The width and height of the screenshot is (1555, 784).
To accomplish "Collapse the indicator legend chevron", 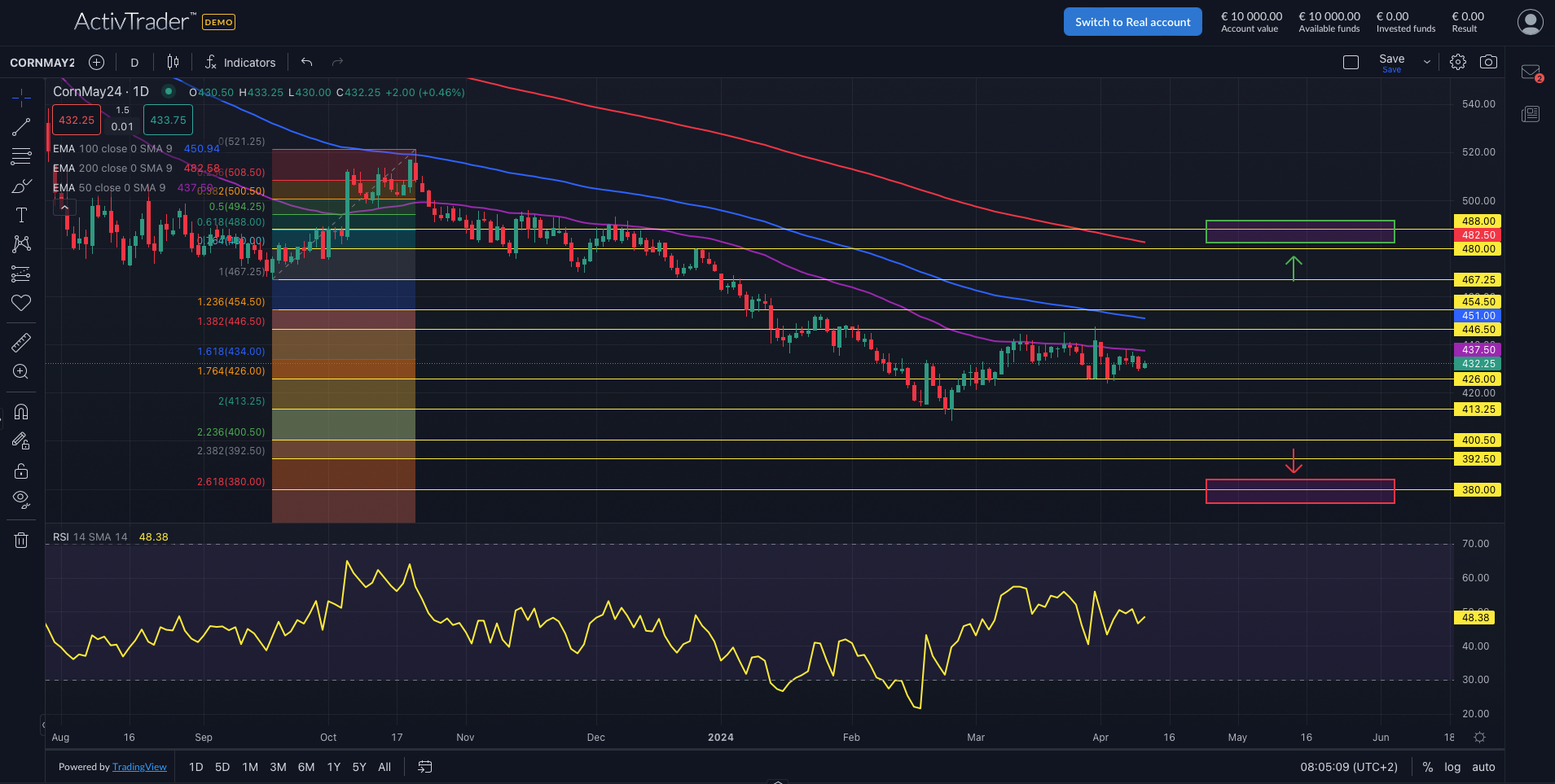I will click(64, 208).
